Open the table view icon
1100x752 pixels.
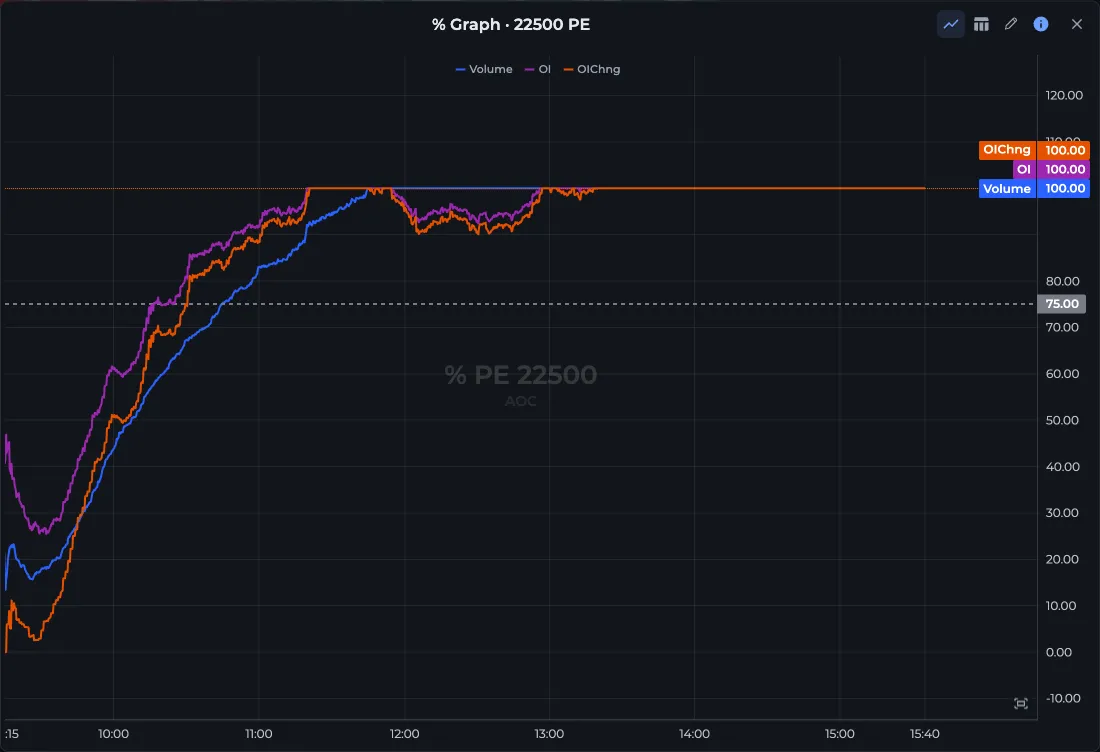(981, 25)
